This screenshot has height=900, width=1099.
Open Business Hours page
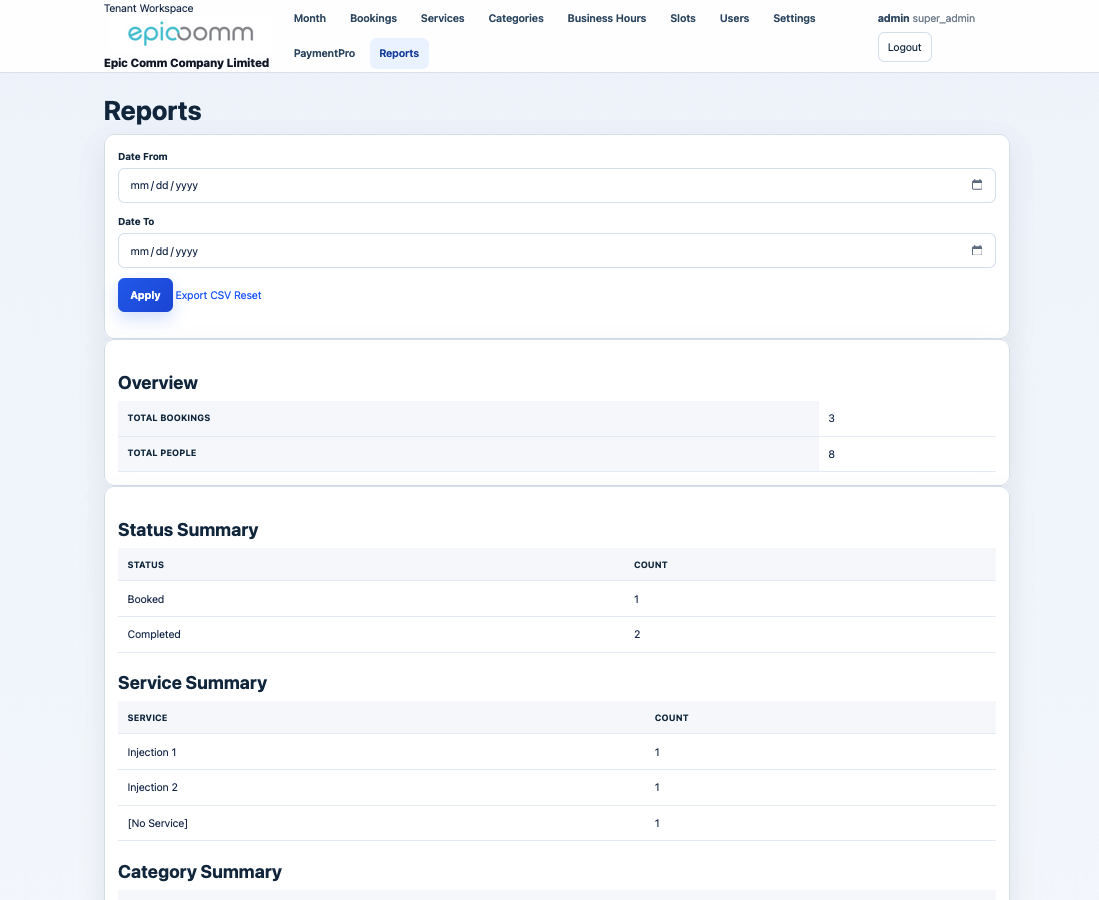tap(606, 18)
